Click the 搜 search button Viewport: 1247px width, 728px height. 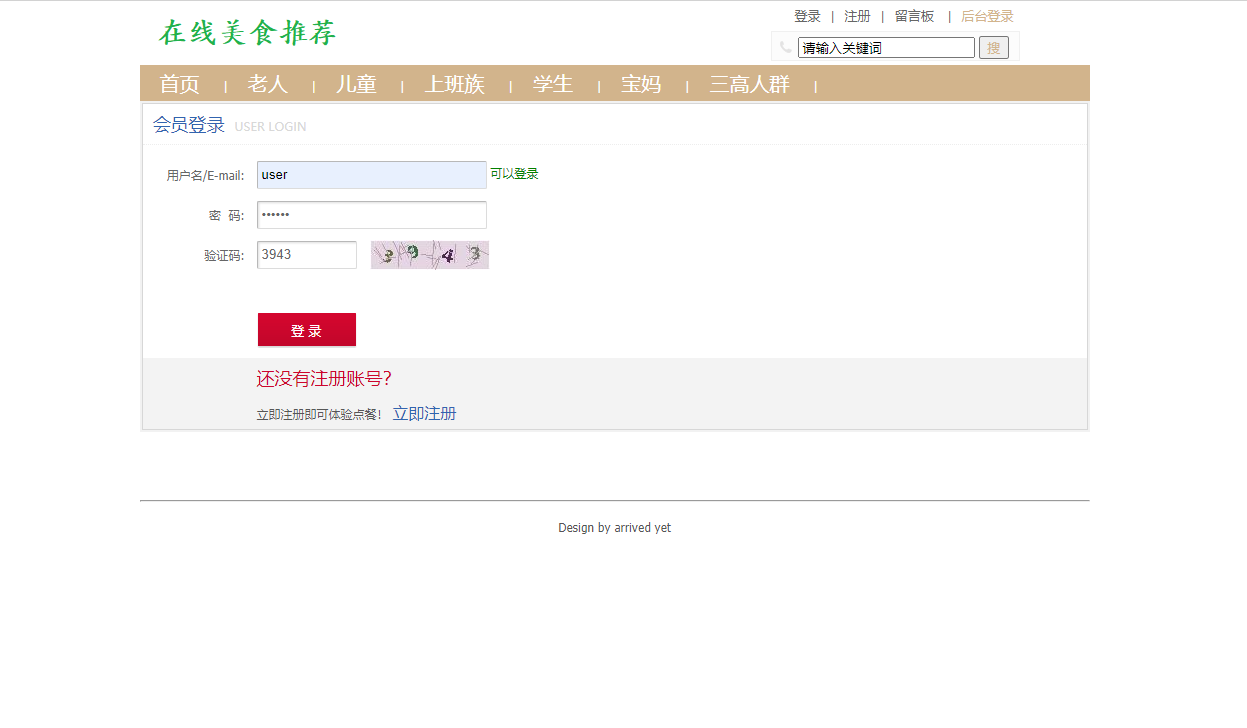pyautogui.click(x=993, y=47)
